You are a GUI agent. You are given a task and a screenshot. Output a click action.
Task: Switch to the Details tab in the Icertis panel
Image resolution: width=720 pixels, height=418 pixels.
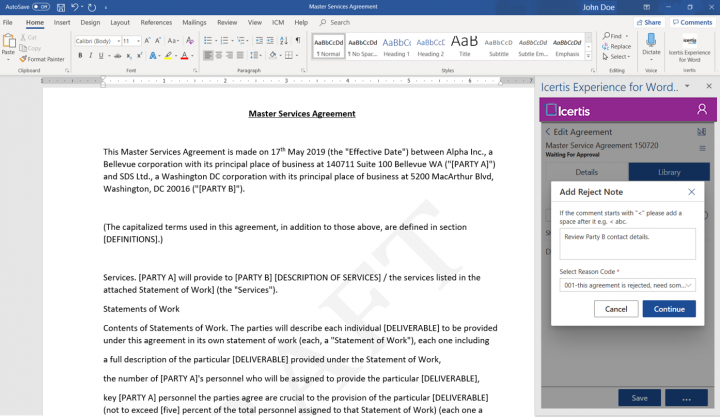click(x=586, y=172)
